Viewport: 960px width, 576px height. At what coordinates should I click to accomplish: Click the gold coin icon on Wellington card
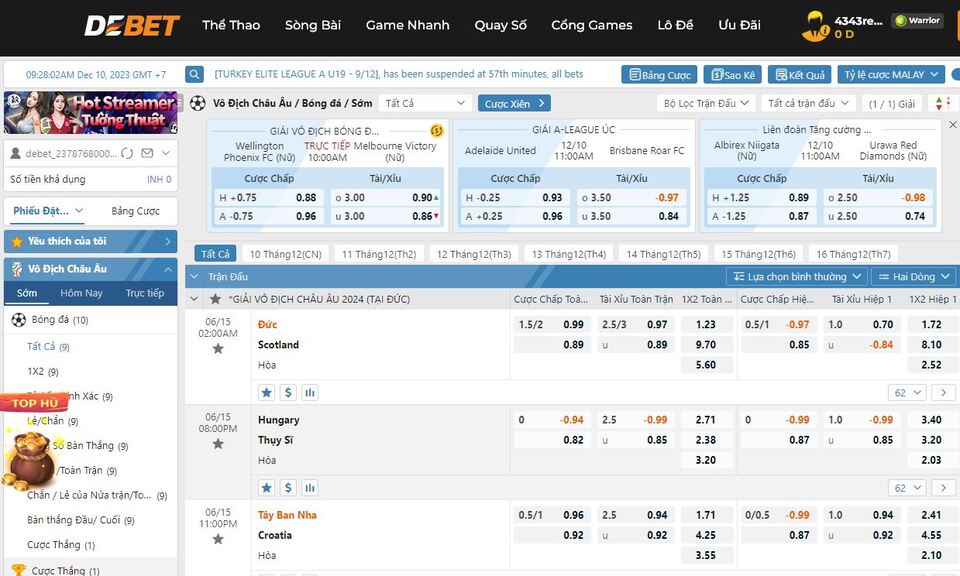point(436,131)
